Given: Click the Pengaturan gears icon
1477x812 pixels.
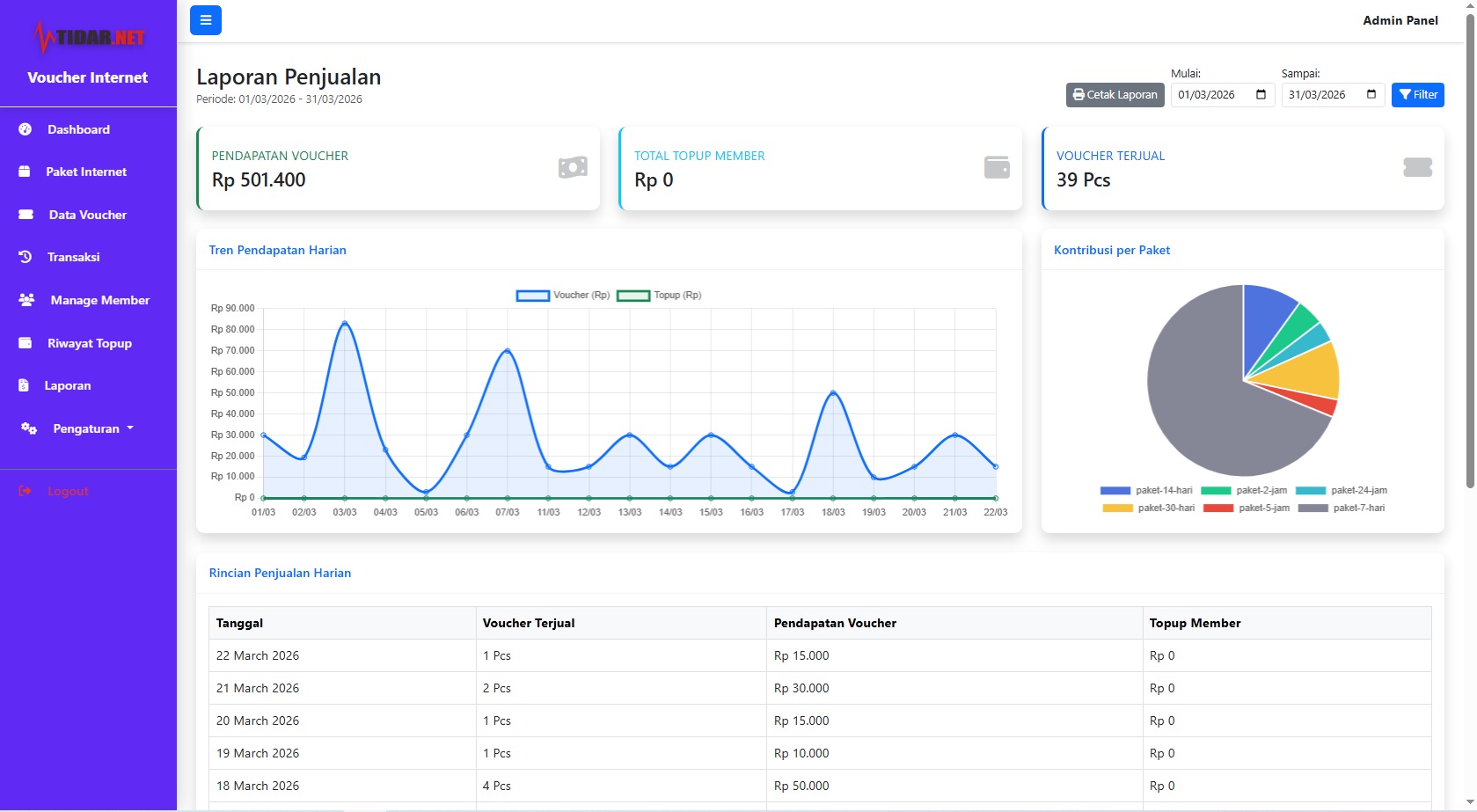Looking at the screenshot, I should (x=29, y=428).
